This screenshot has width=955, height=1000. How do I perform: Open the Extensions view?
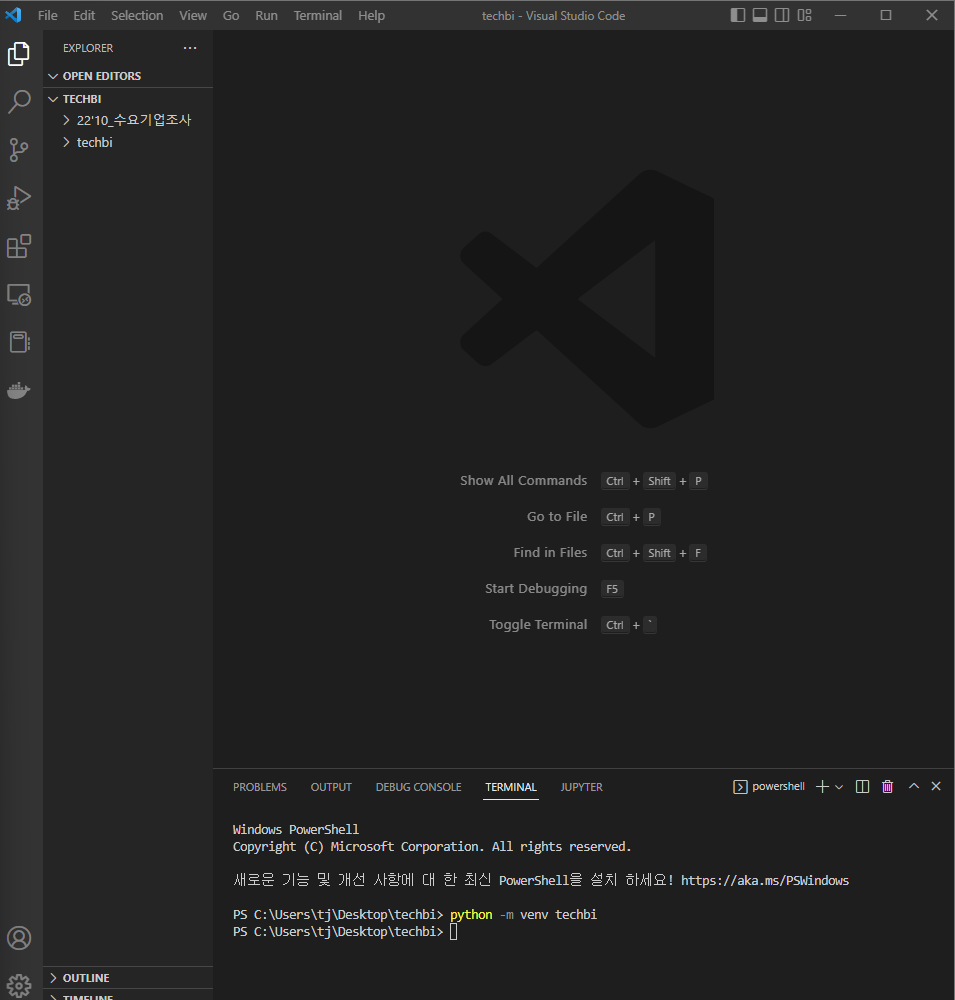click(19, 246)
